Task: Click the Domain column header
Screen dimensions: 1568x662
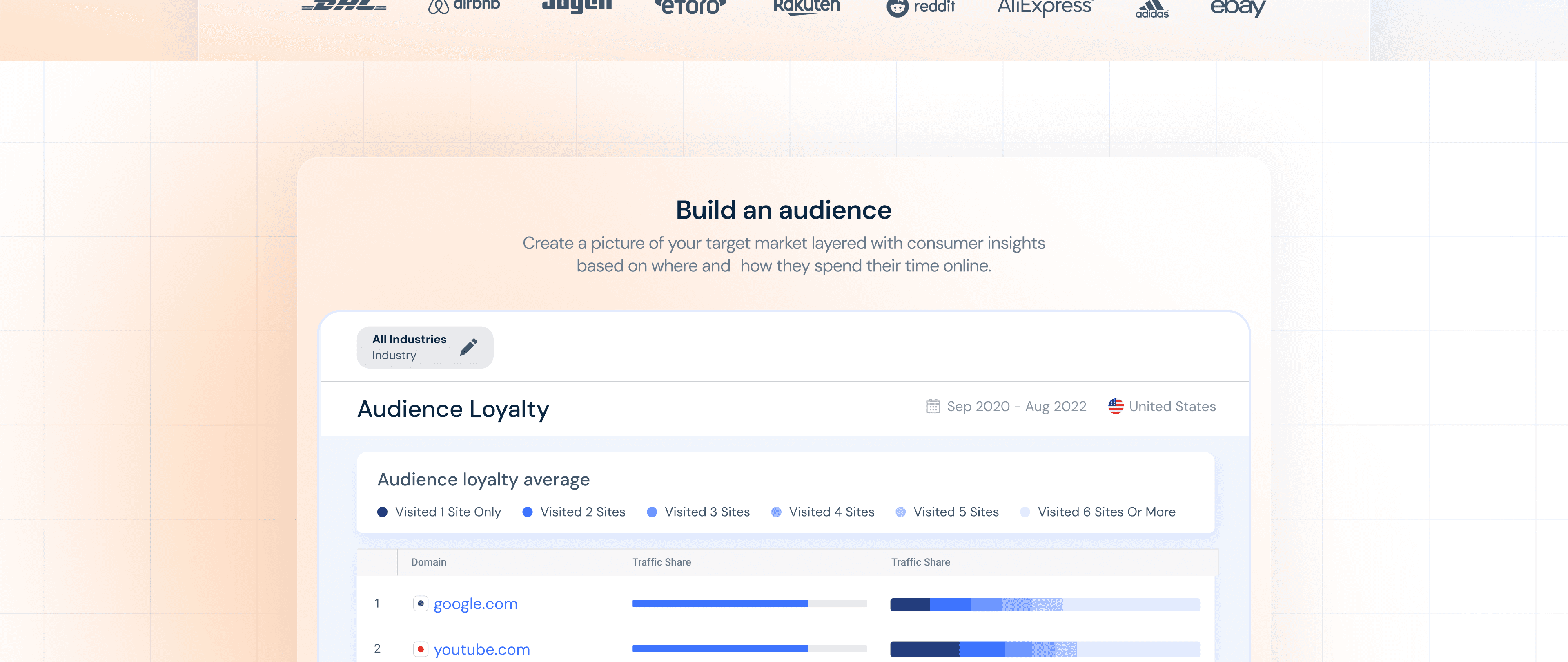Action: (x=428, y=562)
